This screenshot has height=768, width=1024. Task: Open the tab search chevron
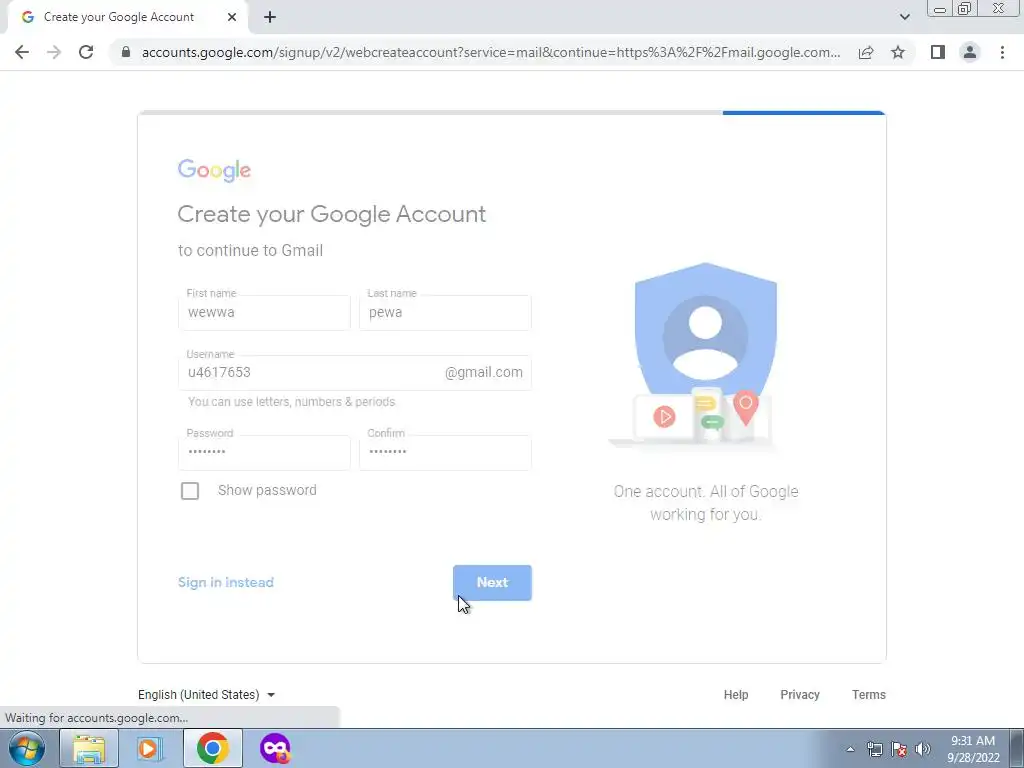click(x=904, y=17)
